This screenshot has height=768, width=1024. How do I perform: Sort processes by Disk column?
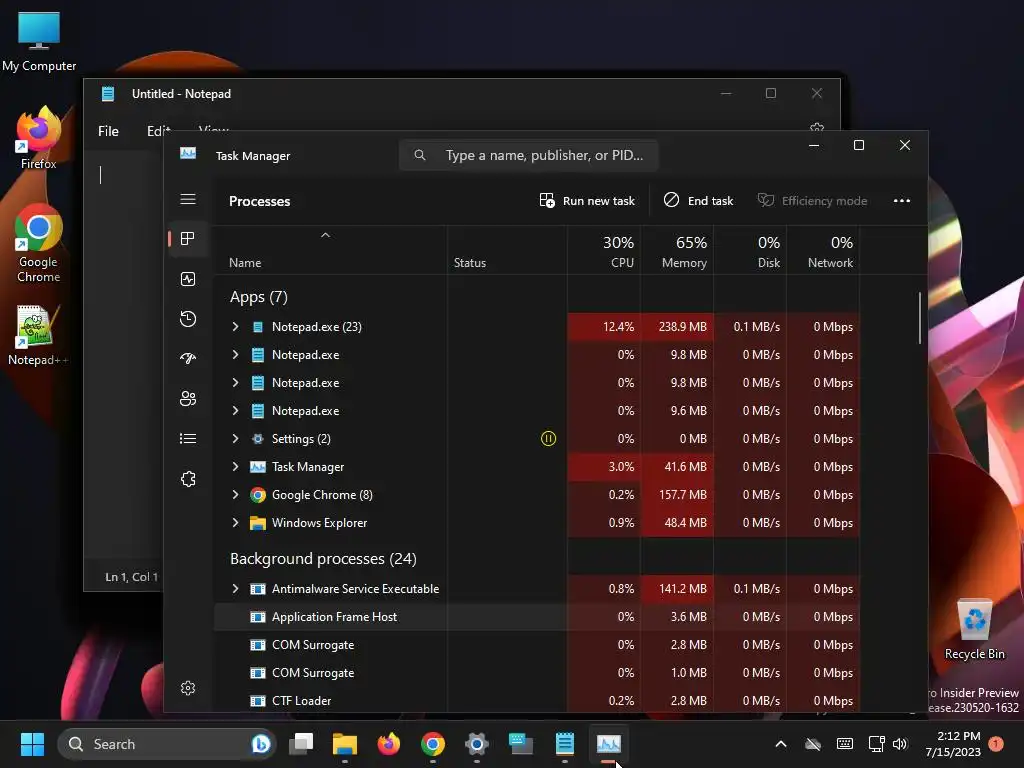point(750,251)
